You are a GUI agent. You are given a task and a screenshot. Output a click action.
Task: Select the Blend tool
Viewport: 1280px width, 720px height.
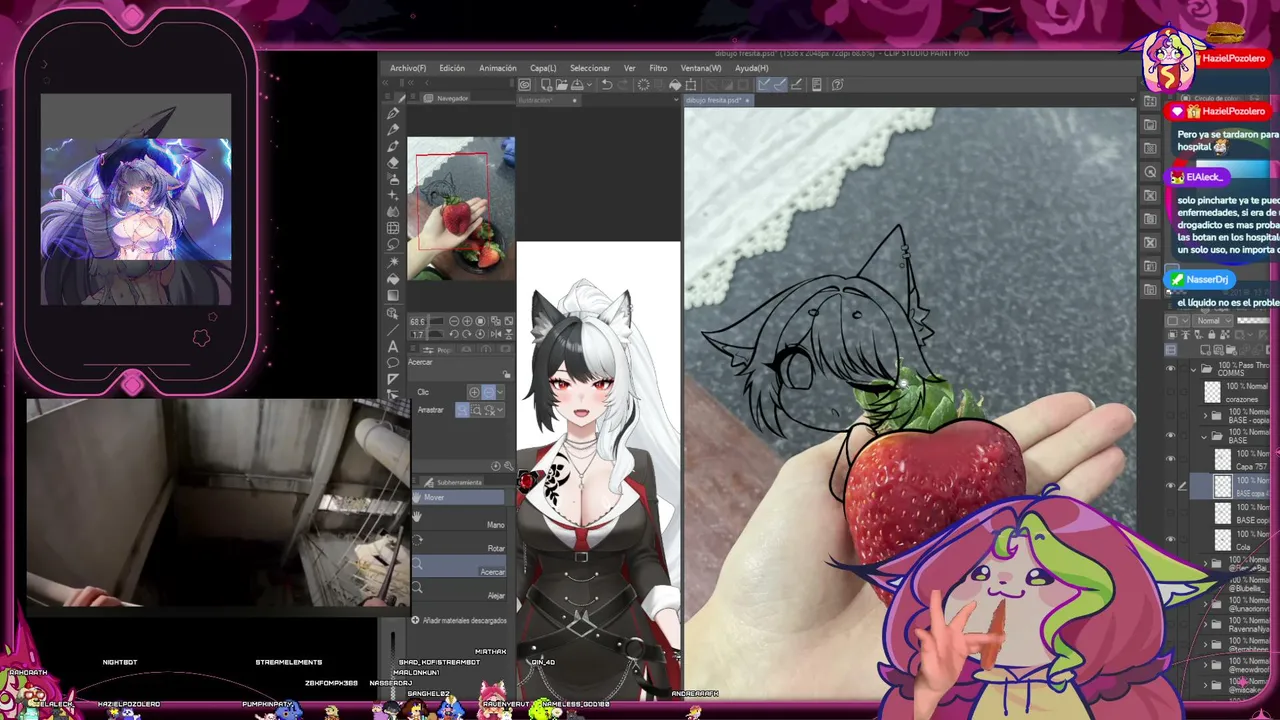pyautogui.click(x=393, y=212)
